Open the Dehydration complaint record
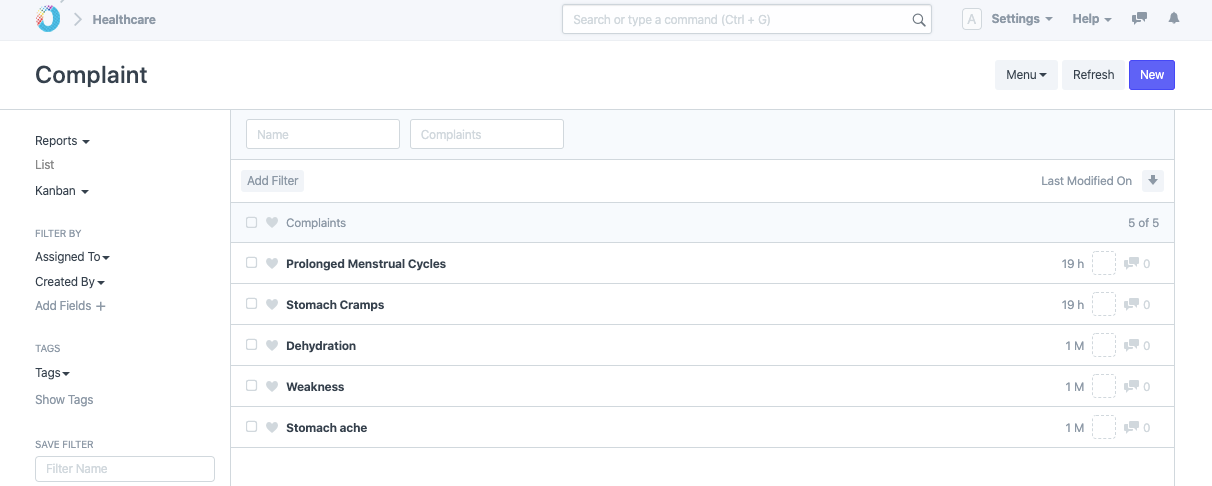The height and width of the screenshot is (486, 1212). [321, 346]
